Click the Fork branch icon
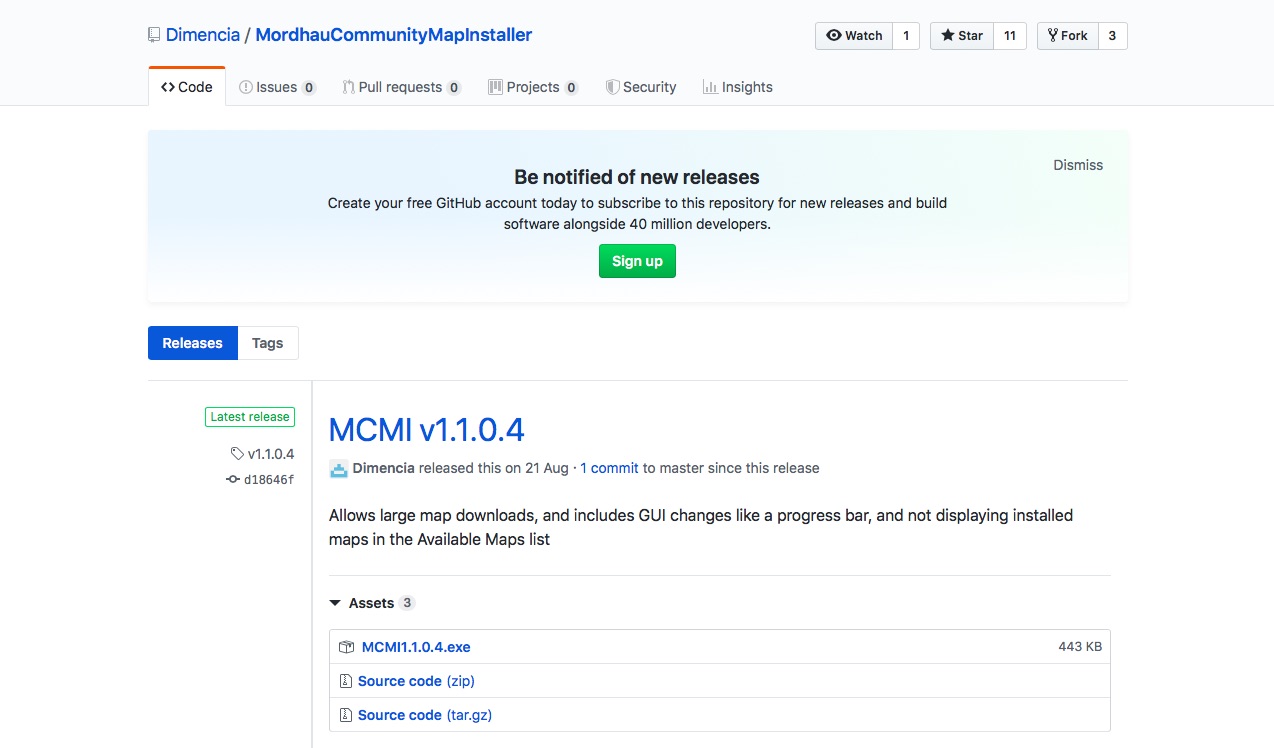Image resolution: width=1274 pixels, height=748 pixels. [1053, 36]
